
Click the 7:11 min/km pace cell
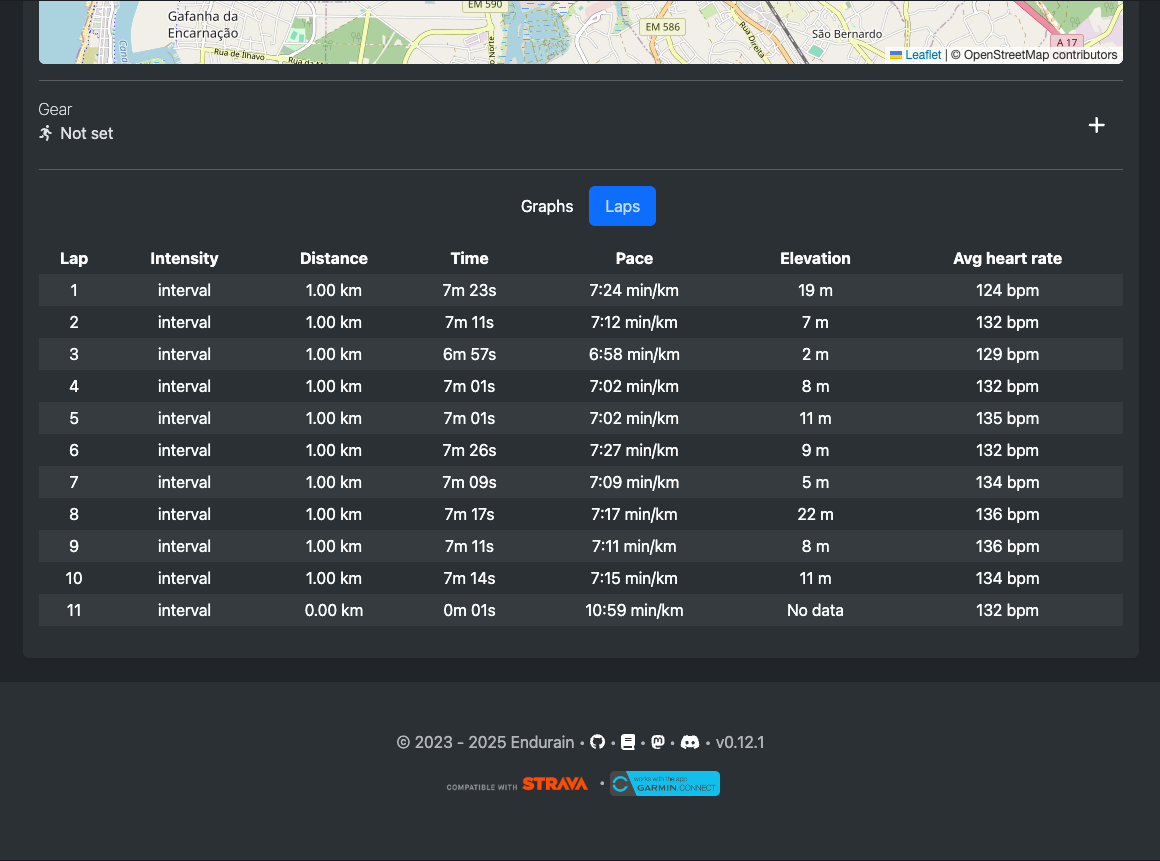(634, 546)
